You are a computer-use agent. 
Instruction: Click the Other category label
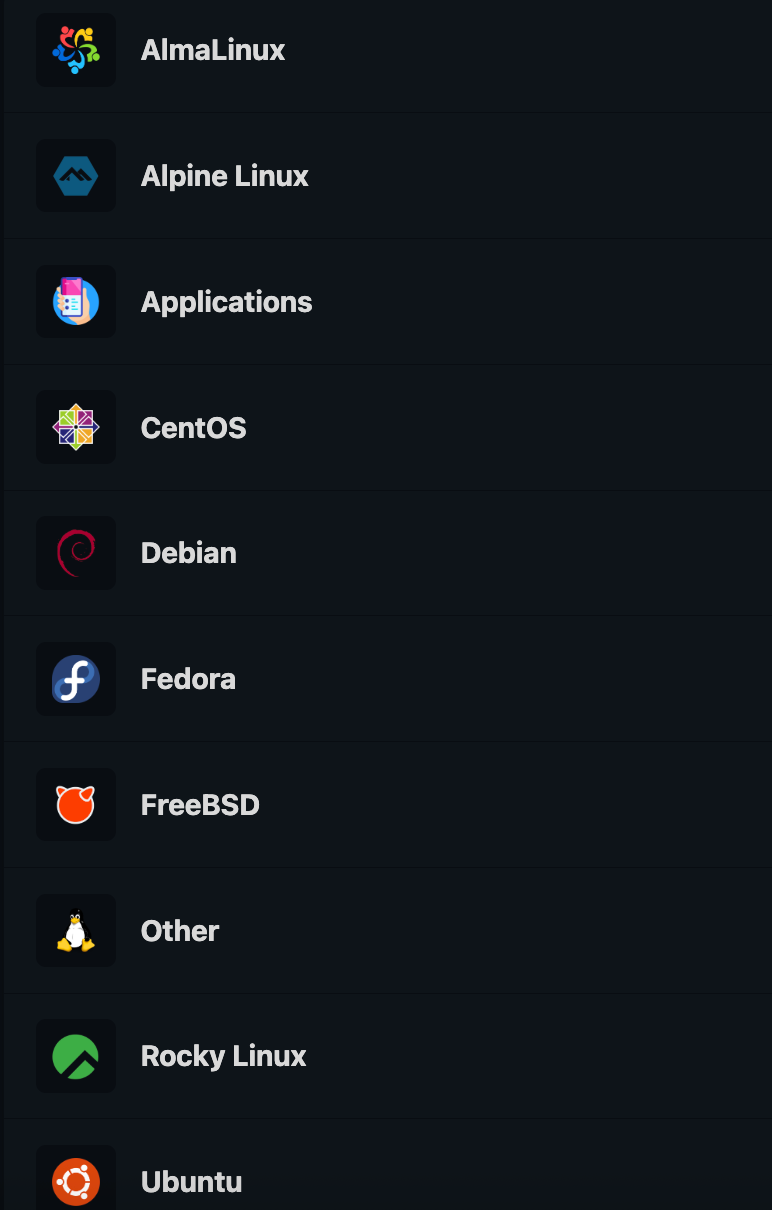coord(180,931)
